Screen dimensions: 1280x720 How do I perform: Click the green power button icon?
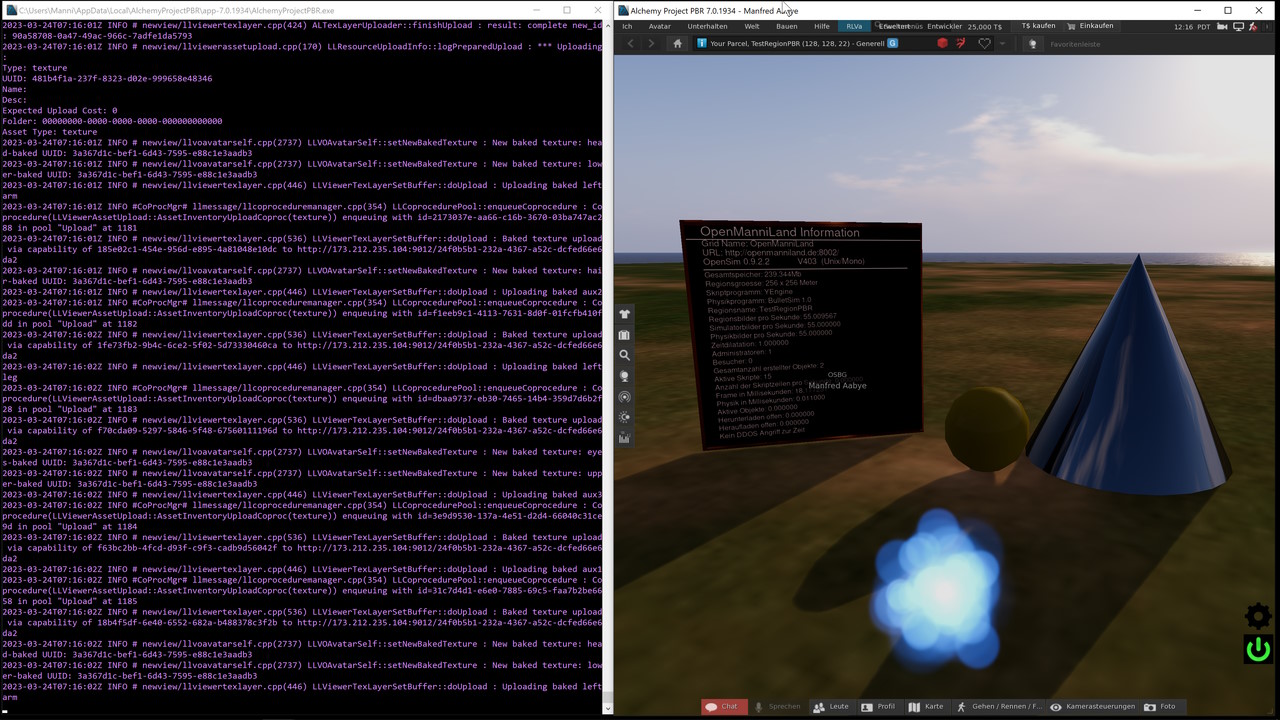pyautogui.click(x=1258, y=649)
